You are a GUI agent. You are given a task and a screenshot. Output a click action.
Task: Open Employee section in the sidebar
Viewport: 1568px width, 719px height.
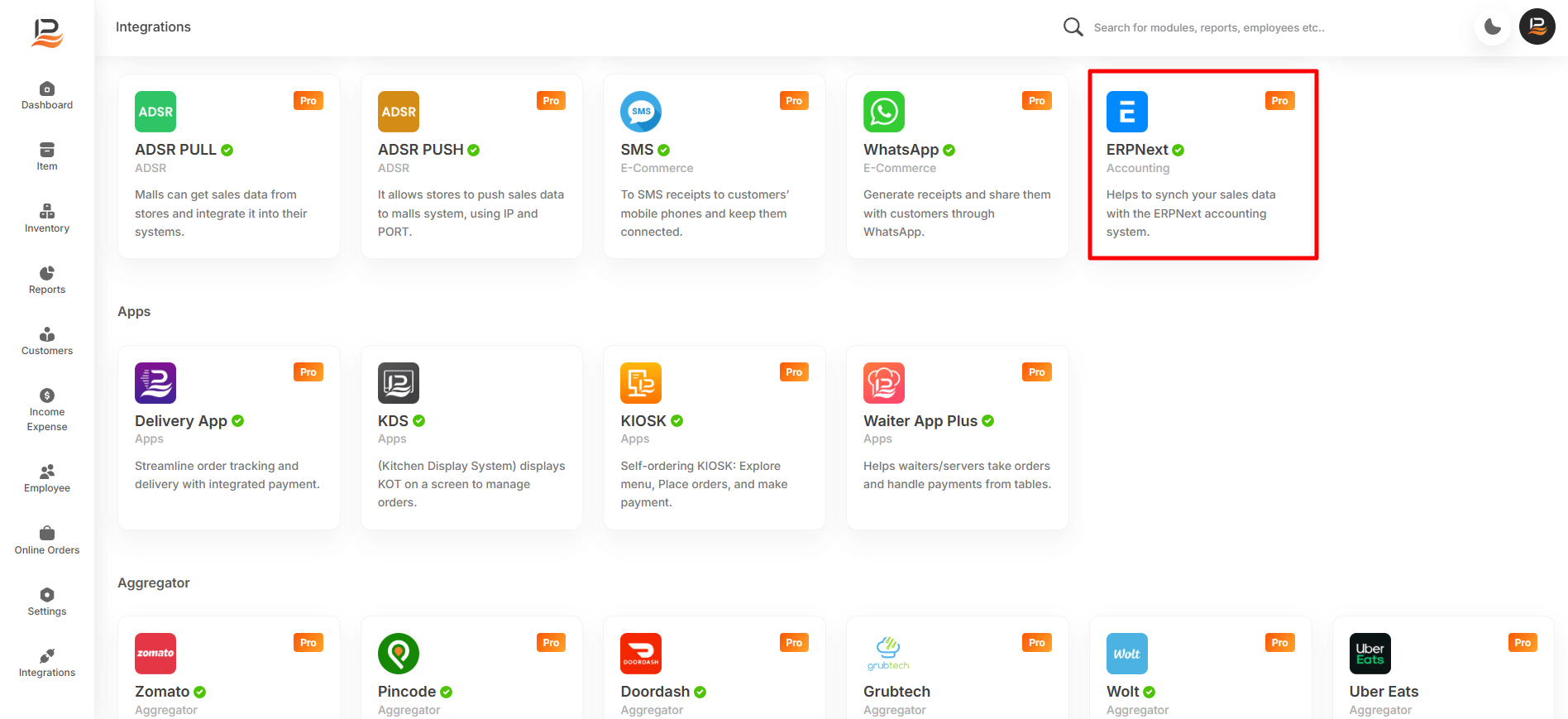pyautogui.click(x=47, y=479)
